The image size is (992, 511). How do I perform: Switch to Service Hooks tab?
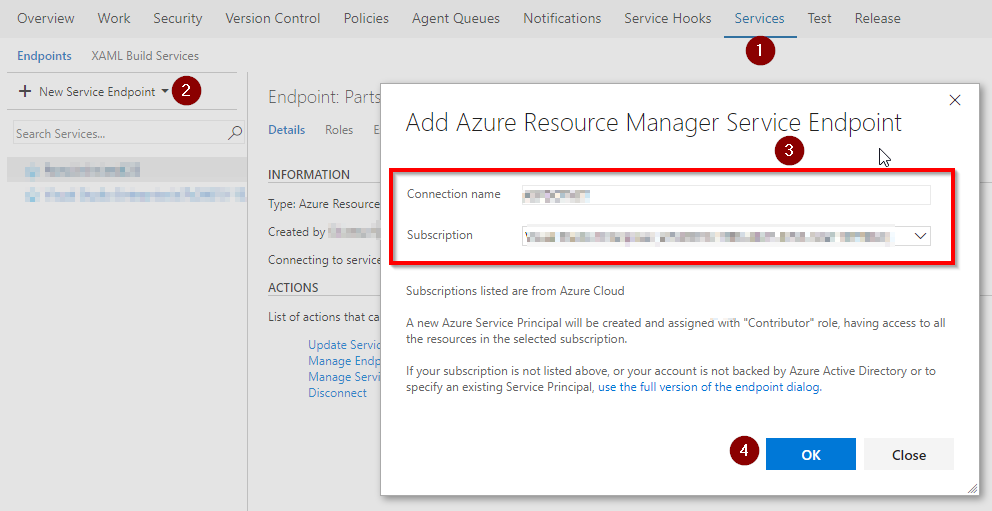pos(667,18)
